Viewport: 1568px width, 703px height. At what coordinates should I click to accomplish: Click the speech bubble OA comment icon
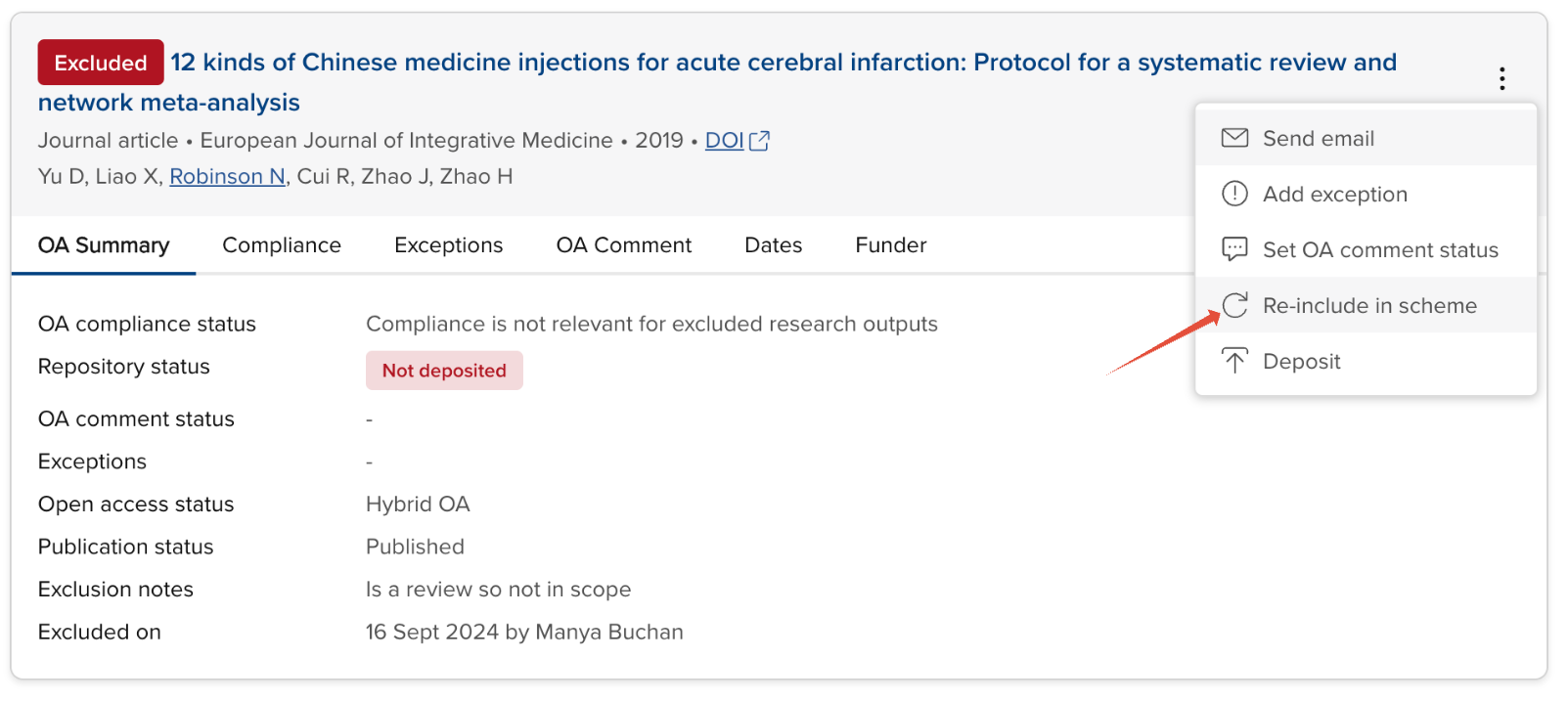[x=1234, y=249]
